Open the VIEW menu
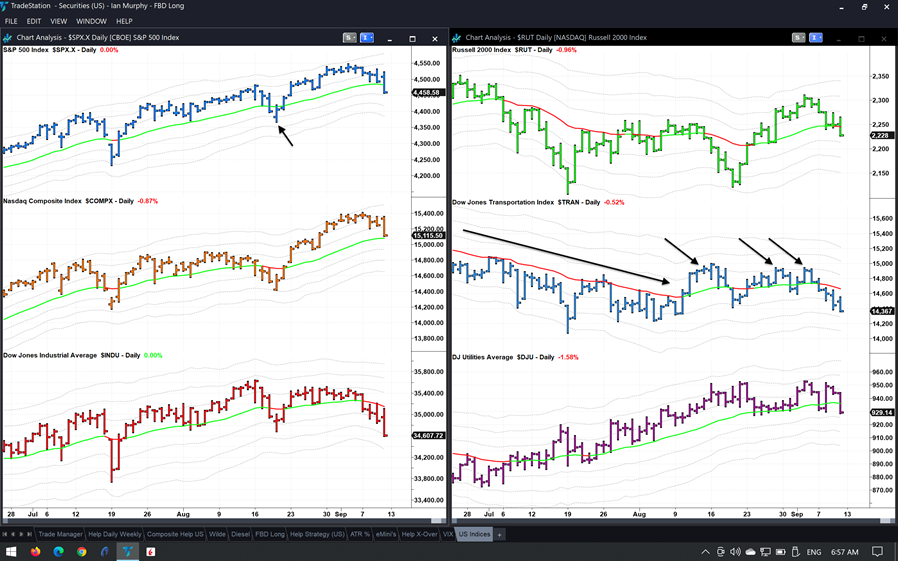898x561 pixels. pyautogui.click(x=59, y=21)
